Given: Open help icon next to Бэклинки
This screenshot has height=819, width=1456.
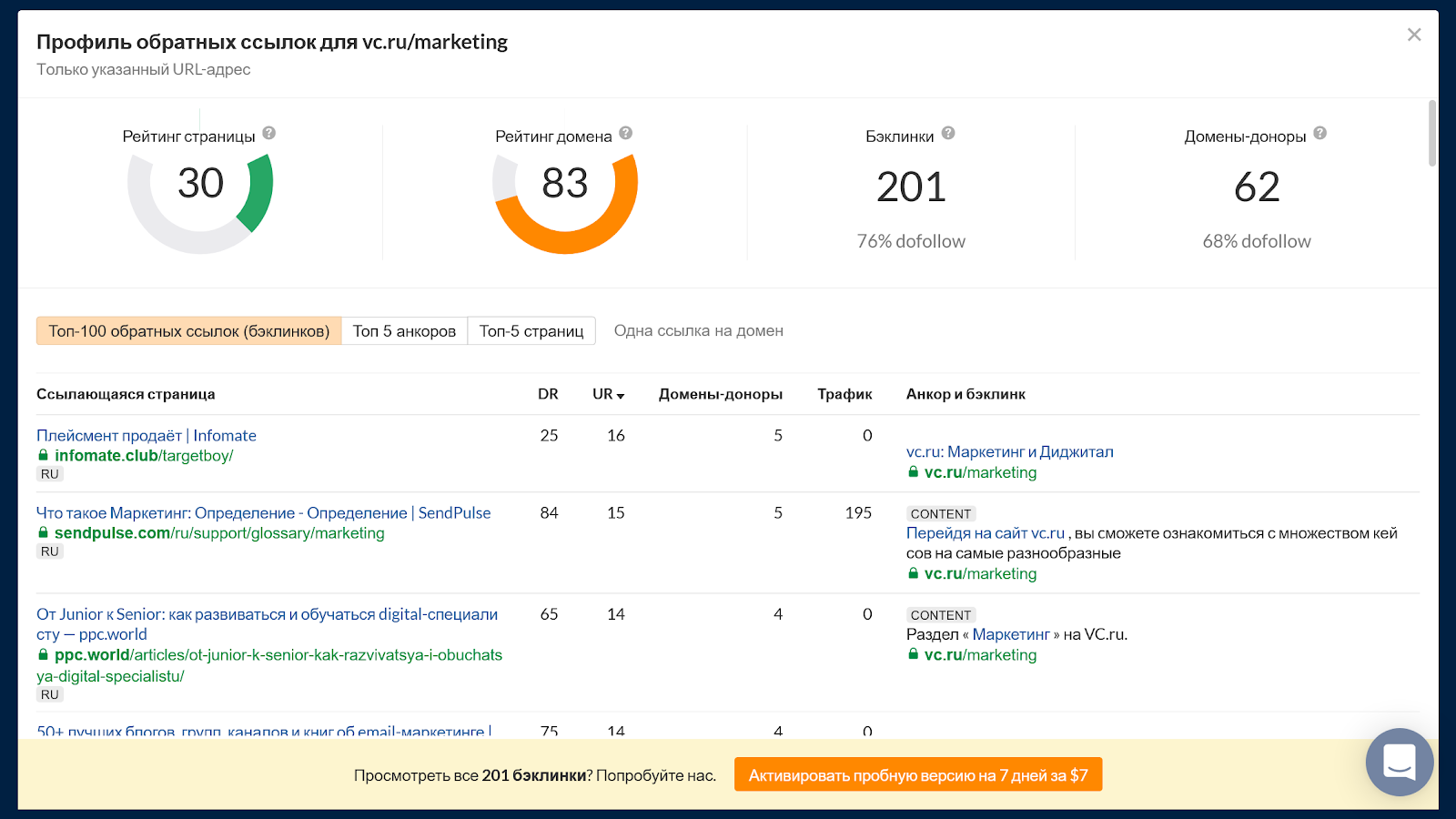Looking at the screenshot, I should 948,133.
